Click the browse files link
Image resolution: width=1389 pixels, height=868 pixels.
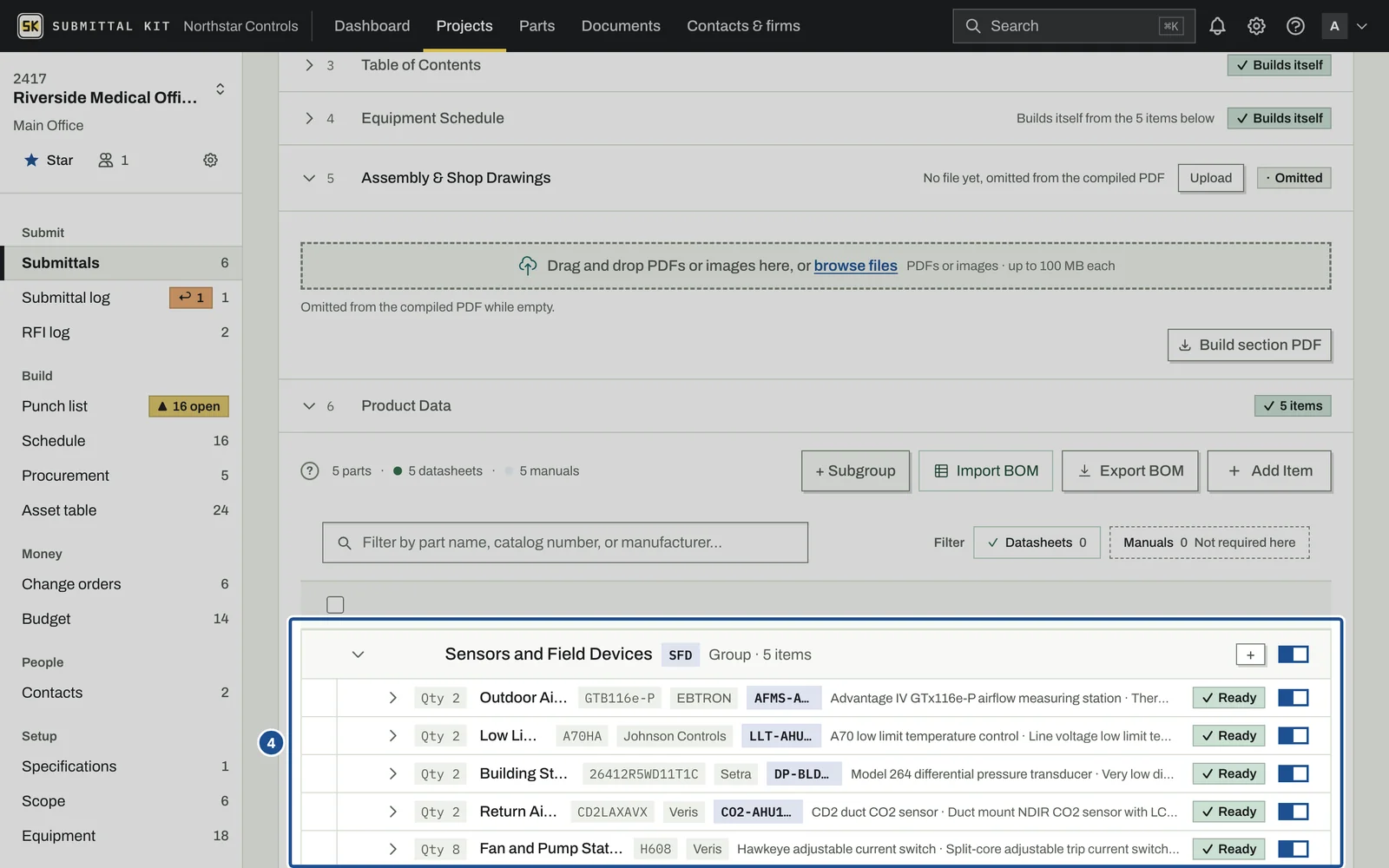pyautogui.click(x=855, y=266)
